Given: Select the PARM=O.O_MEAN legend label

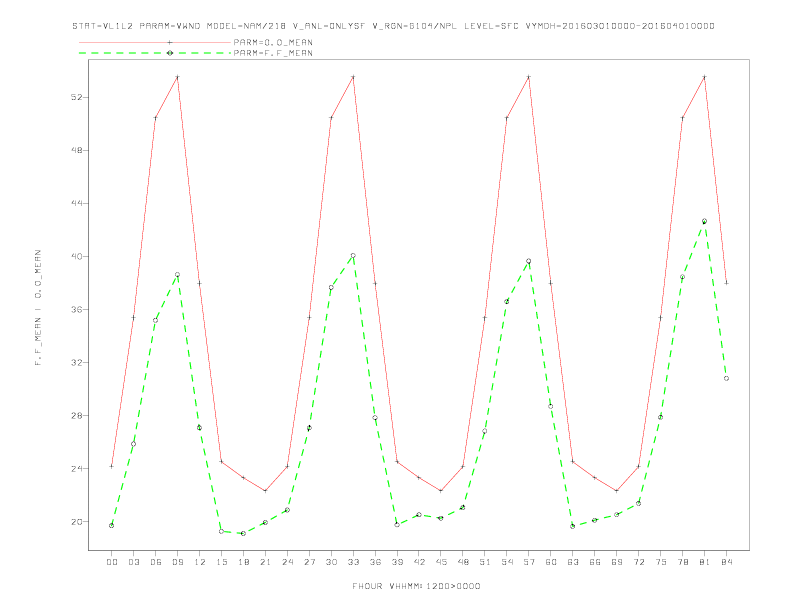Looking at the screenshot, I should tap(273, 42).
